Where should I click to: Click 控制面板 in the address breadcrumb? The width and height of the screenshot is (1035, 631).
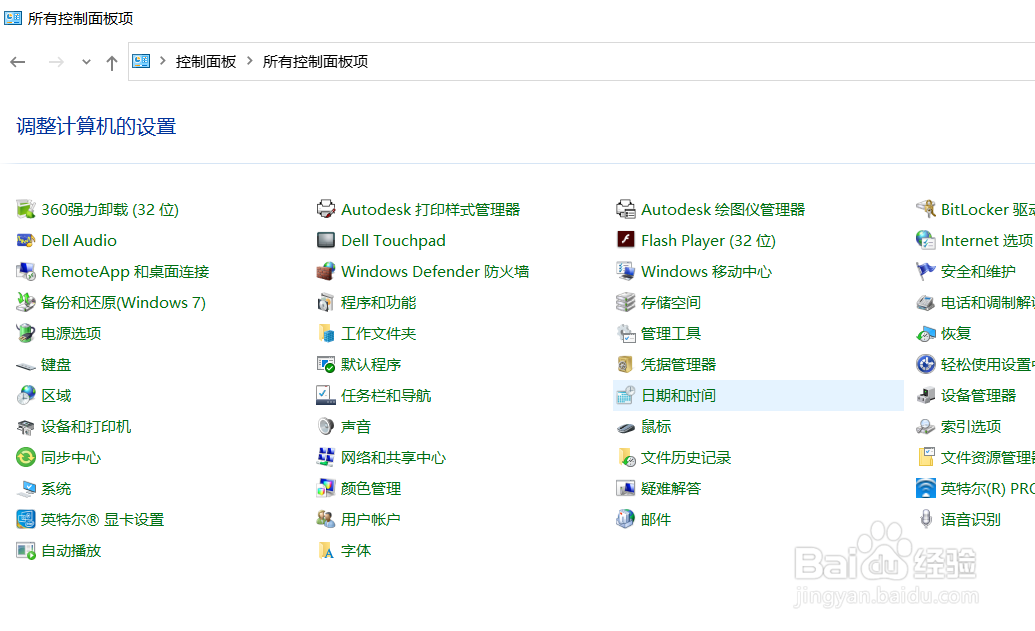point(206,61)
